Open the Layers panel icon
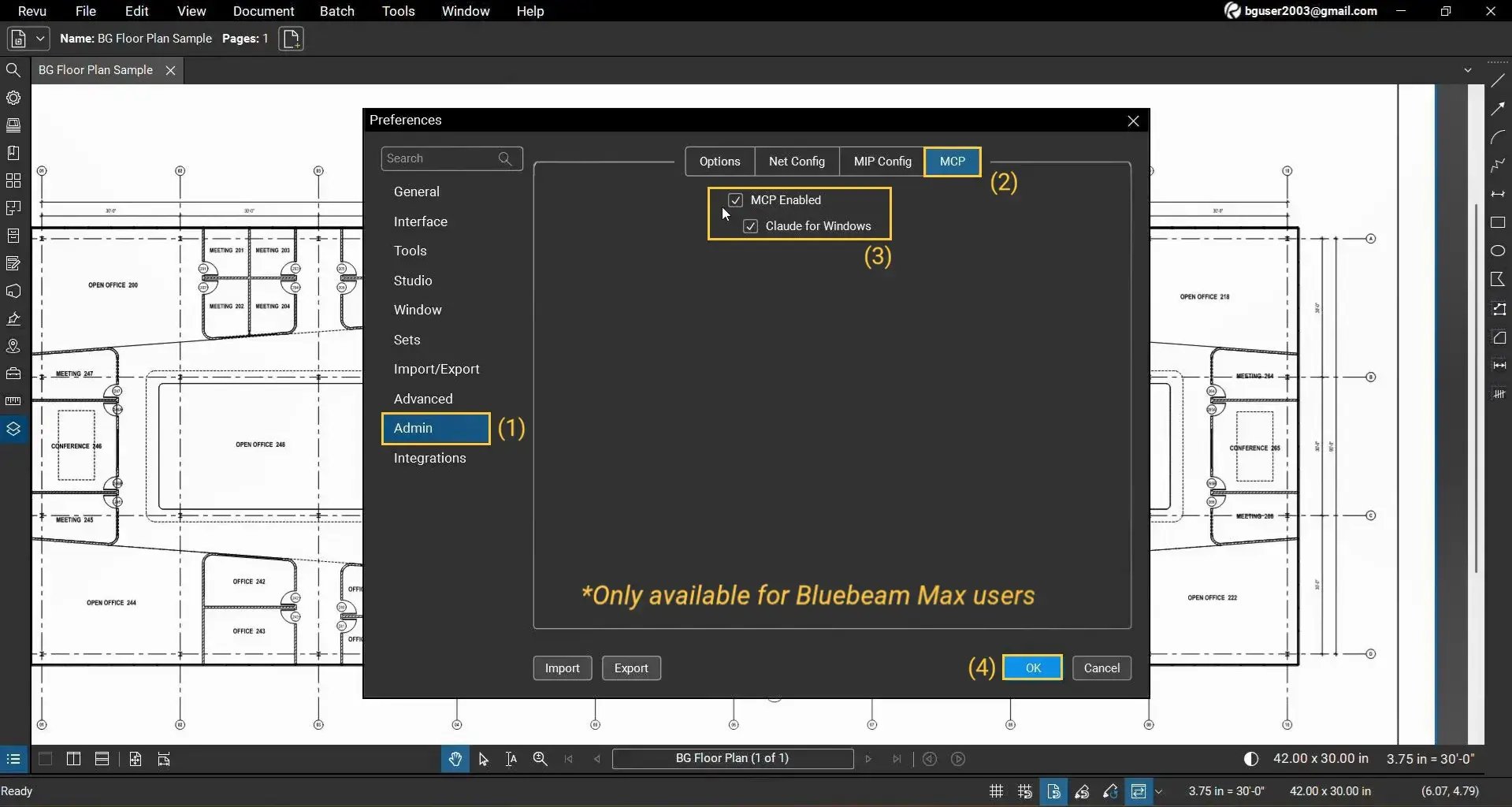This screenshot has height=807, width=1512. pos(13,429)
